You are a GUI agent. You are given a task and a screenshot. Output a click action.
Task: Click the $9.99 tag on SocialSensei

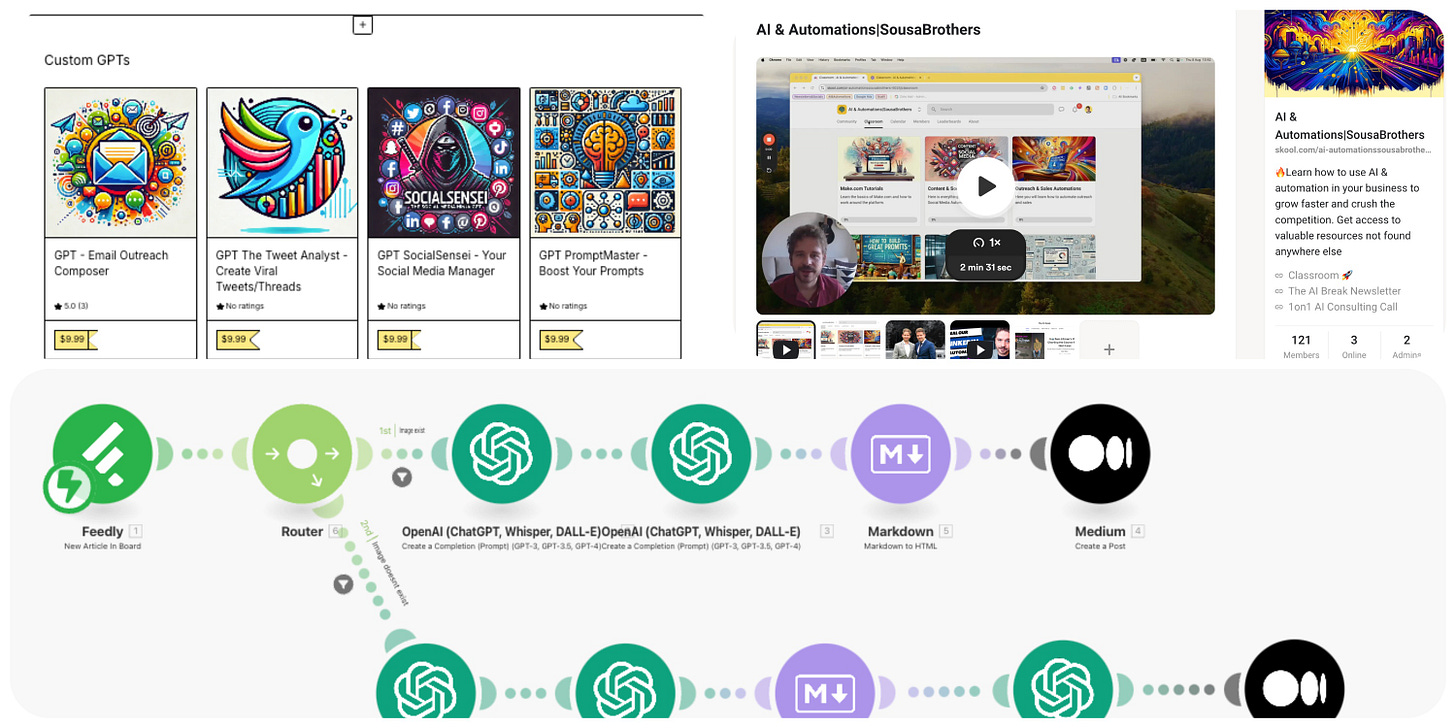pyautogui.click(x=398, y=339)
